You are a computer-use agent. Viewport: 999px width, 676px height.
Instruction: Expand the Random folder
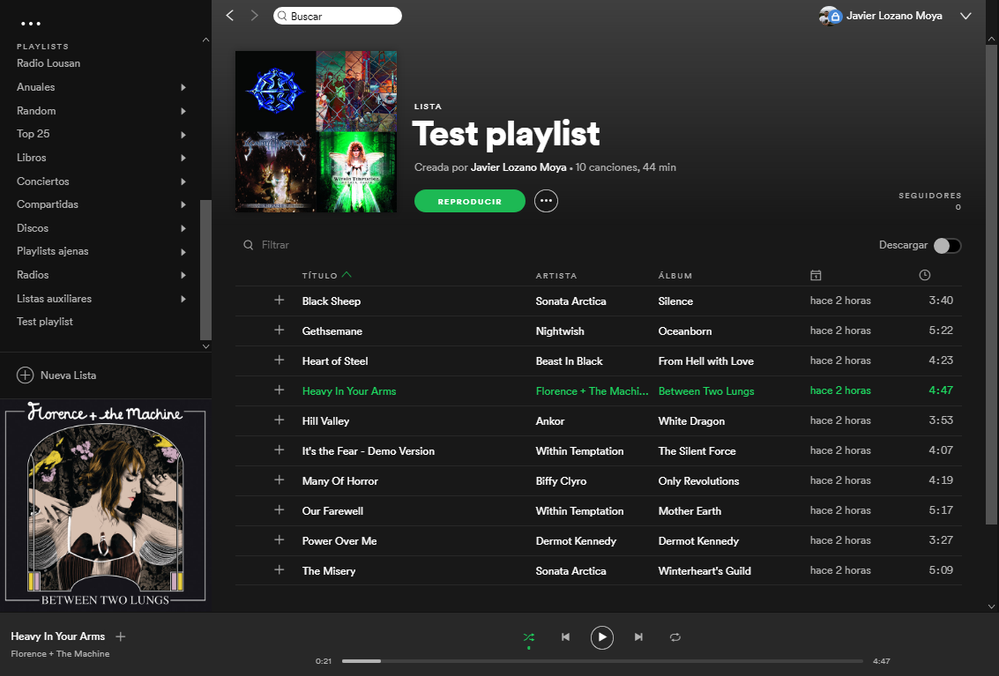(183, 111)
